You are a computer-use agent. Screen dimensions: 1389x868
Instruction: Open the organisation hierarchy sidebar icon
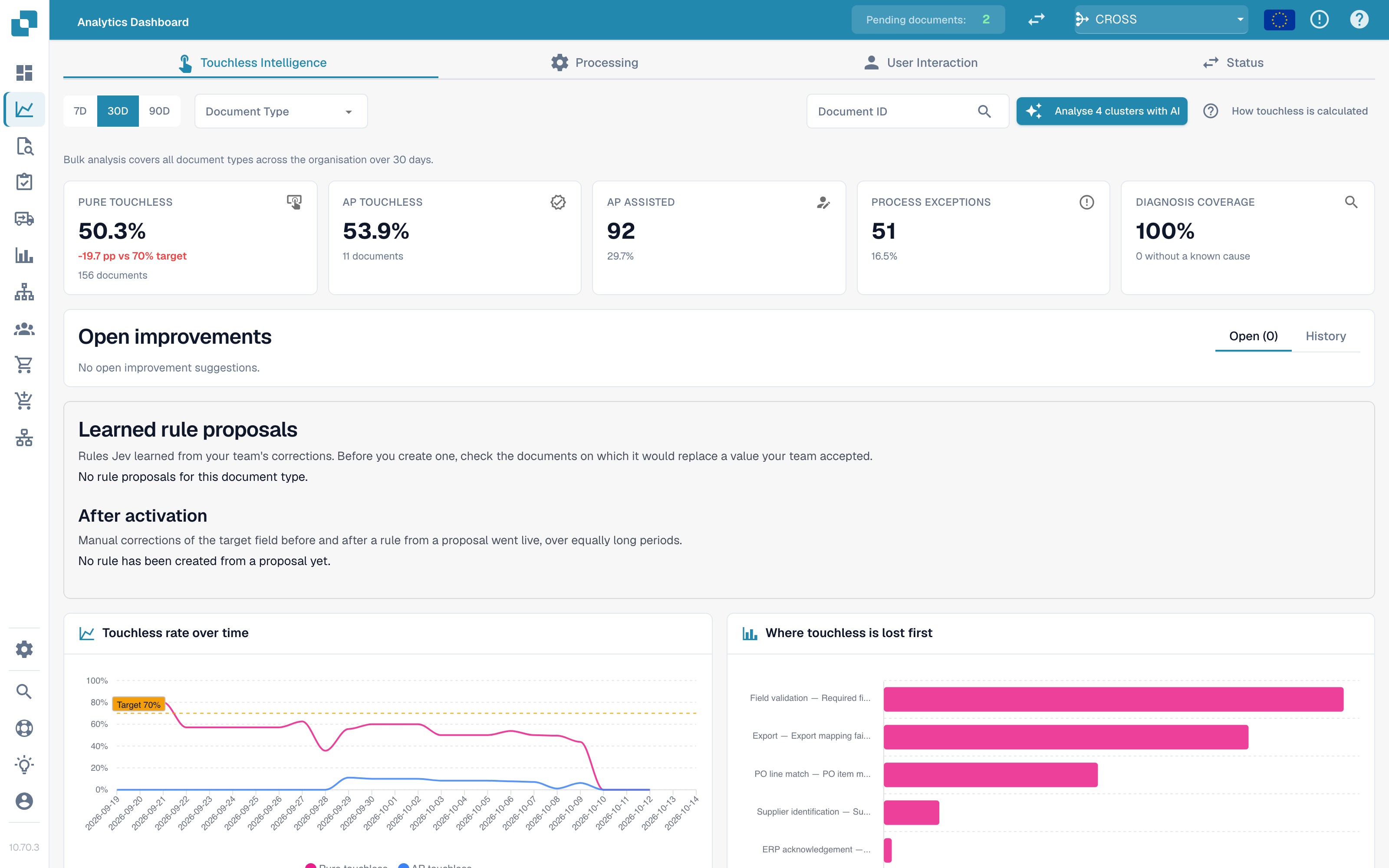pos(24,292)
